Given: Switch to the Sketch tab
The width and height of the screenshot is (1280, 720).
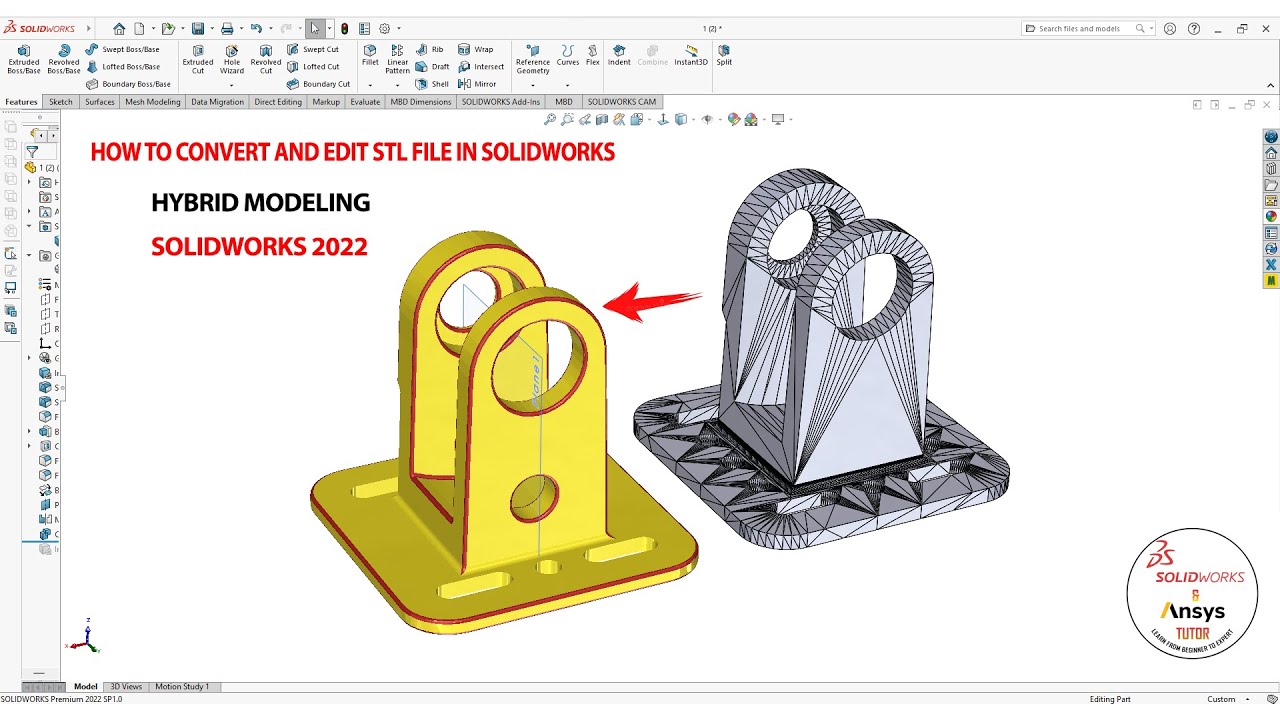Looking at the screenshot, I should pyautogui.click(x=61, y=102).
